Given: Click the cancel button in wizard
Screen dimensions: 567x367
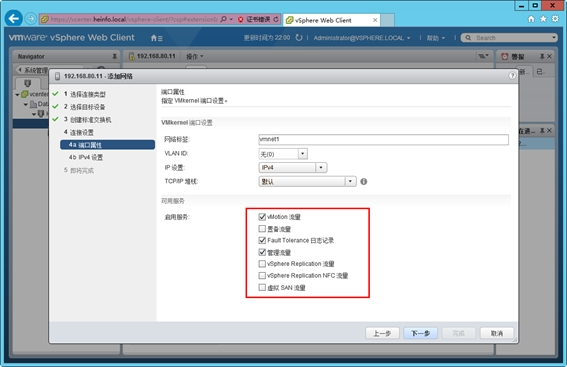Looking at the screenshot, I should point(497,333).
